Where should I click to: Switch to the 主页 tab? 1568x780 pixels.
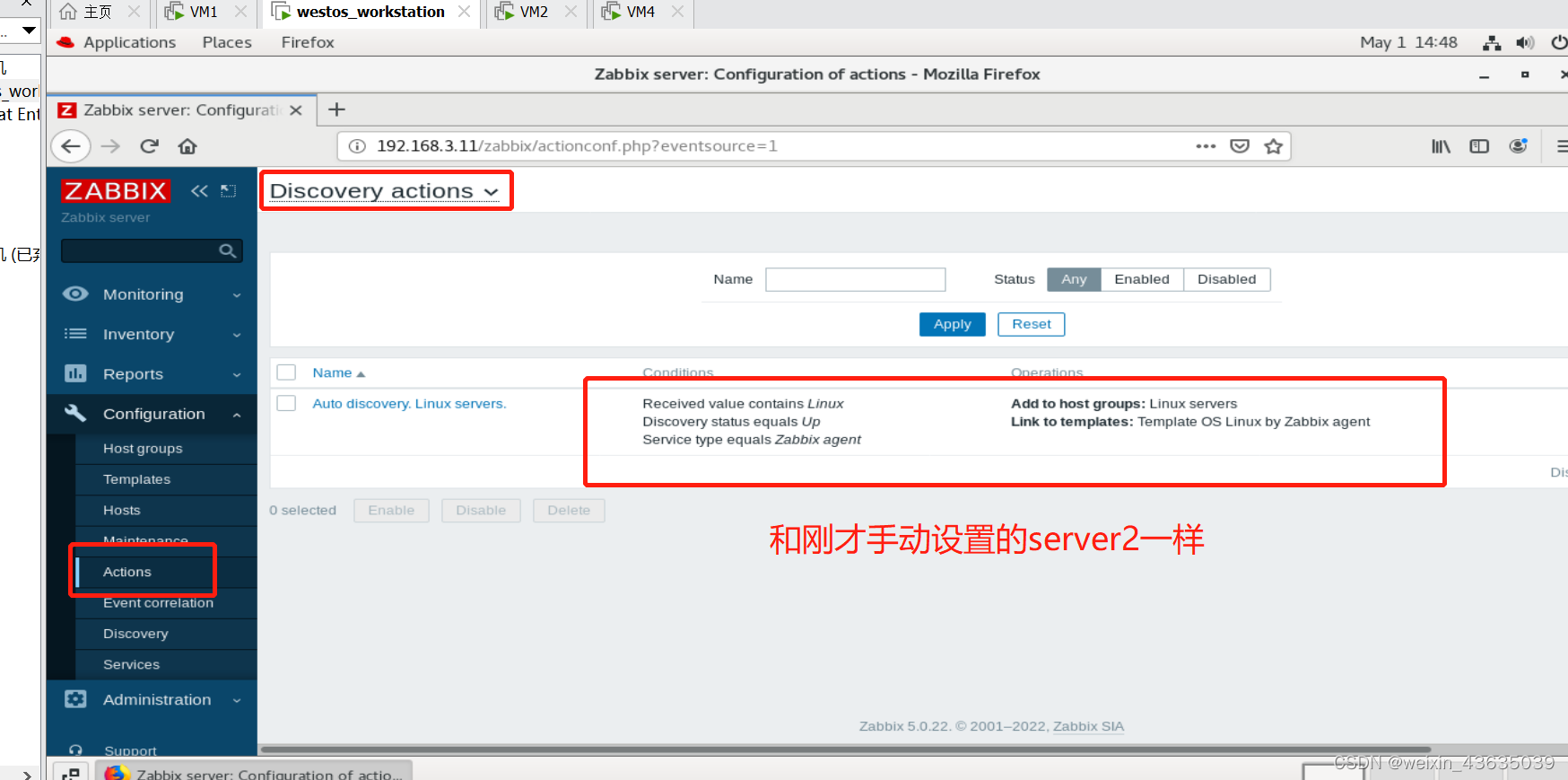point(98,12)
